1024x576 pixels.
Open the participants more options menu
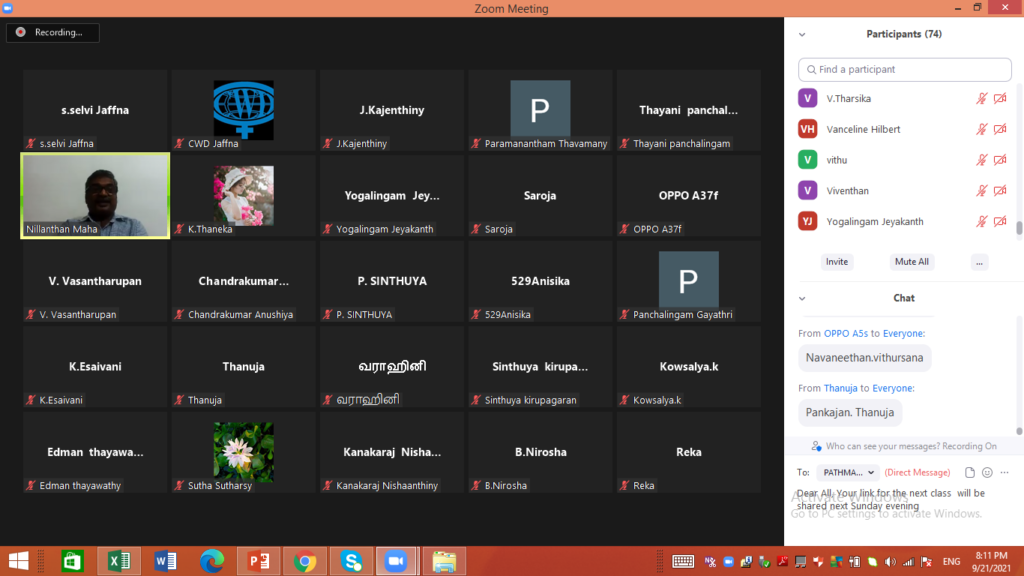pyautogui.click(x=979, y=262)
